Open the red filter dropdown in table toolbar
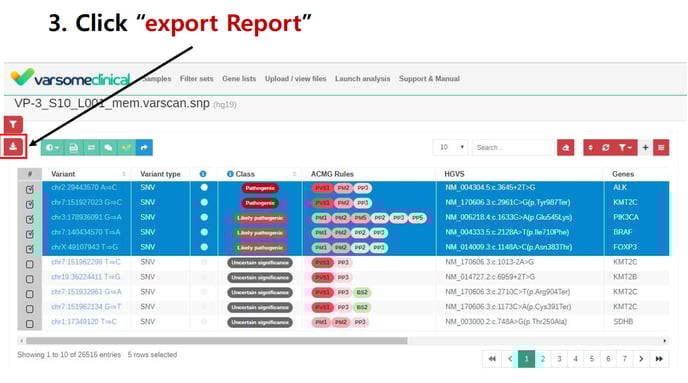688x383 pixels. [x=625, y=147]
